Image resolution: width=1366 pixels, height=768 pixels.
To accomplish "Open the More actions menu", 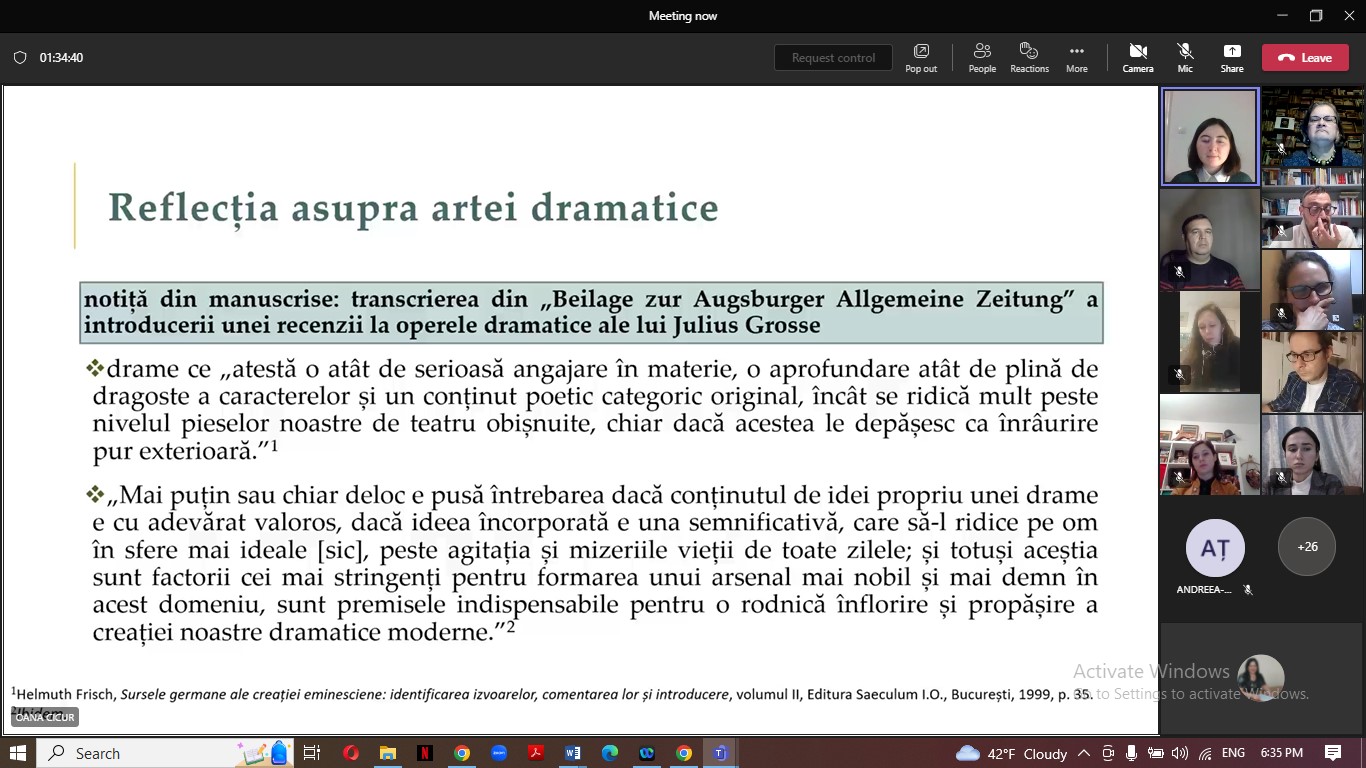I will 1076,58.
